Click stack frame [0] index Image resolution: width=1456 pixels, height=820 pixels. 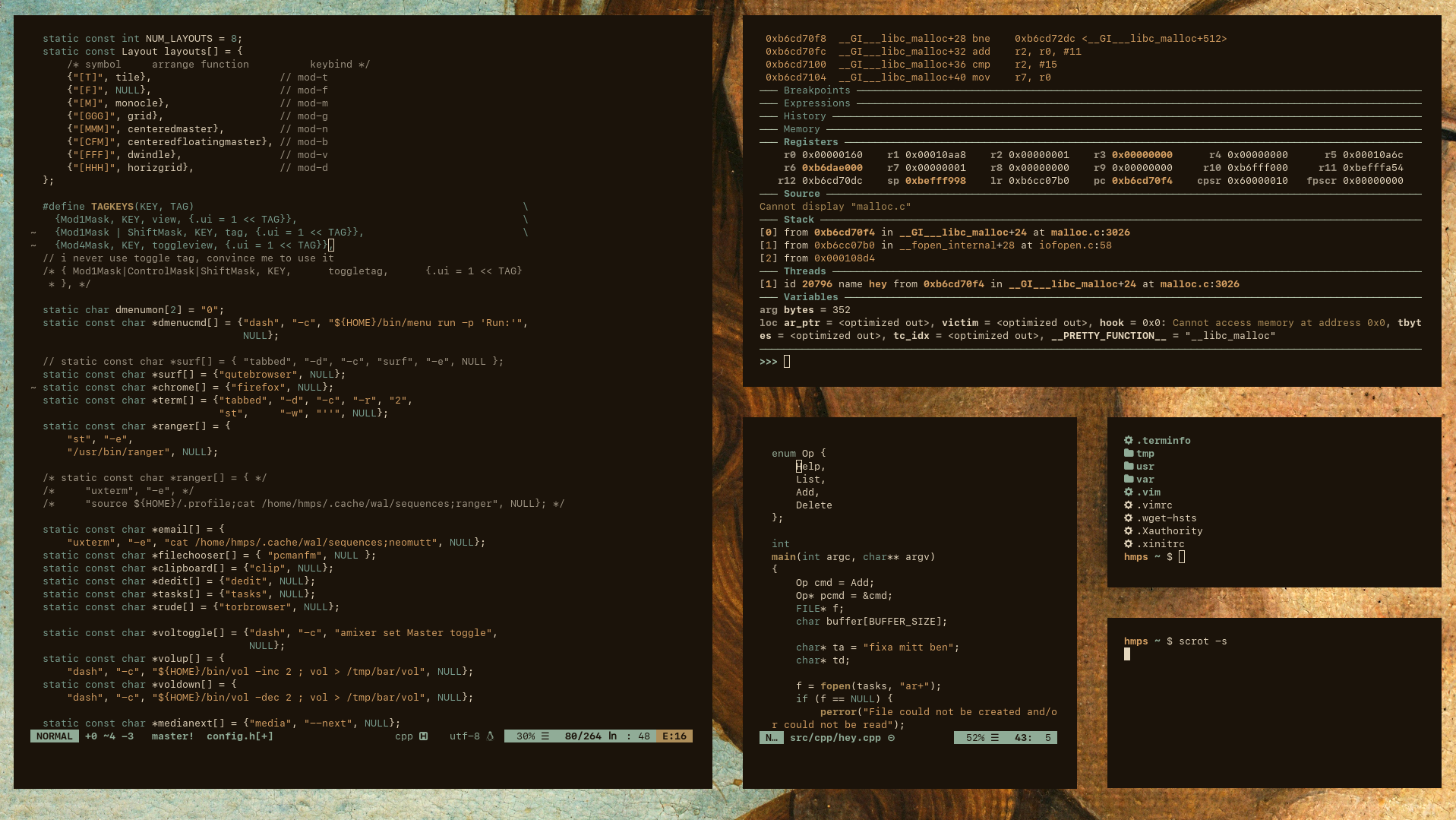point(769,232)
